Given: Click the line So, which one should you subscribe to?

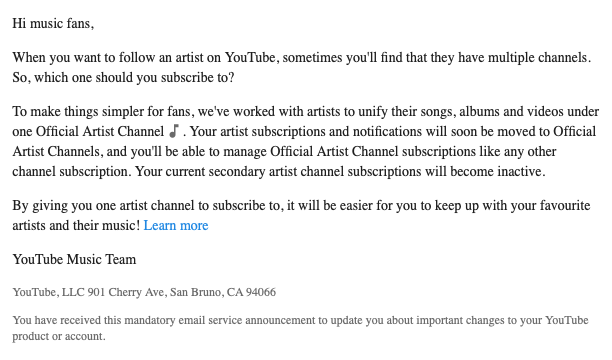Looking at the screenshot, I should coord(123,78).
